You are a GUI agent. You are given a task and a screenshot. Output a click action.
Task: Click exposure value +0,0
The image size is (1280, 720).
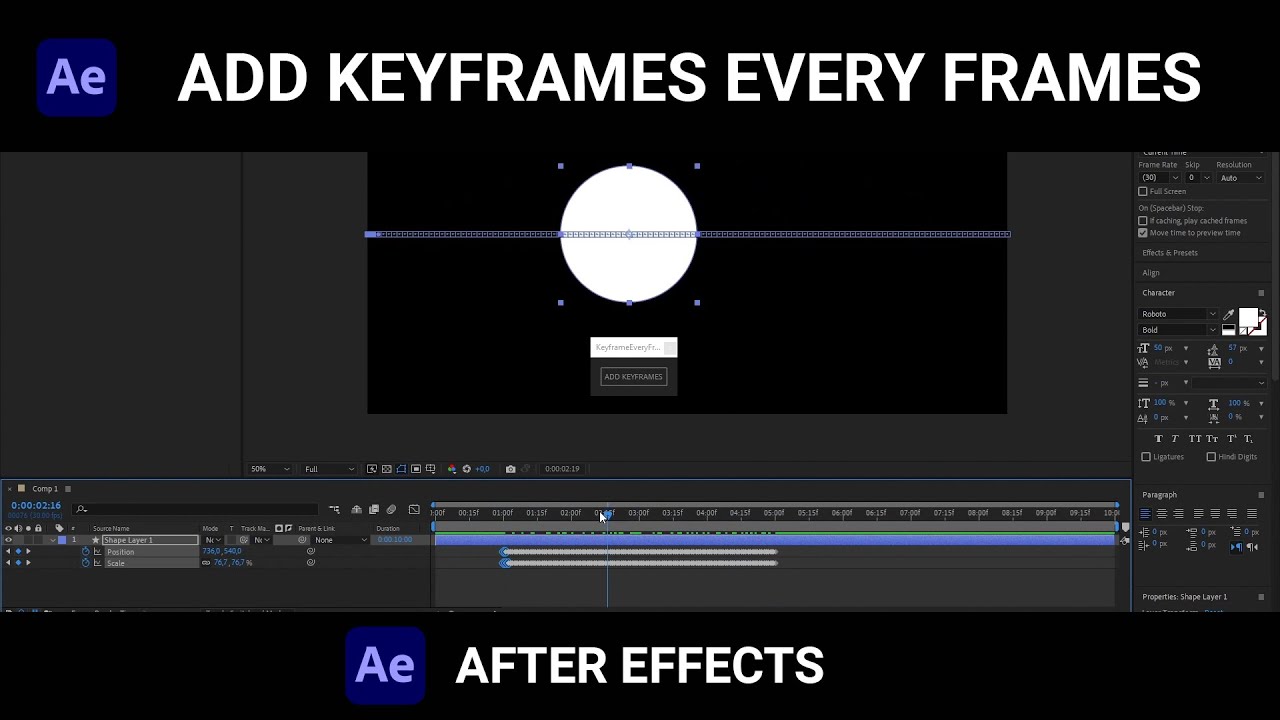pyautogui.click(x=482, y=468)
